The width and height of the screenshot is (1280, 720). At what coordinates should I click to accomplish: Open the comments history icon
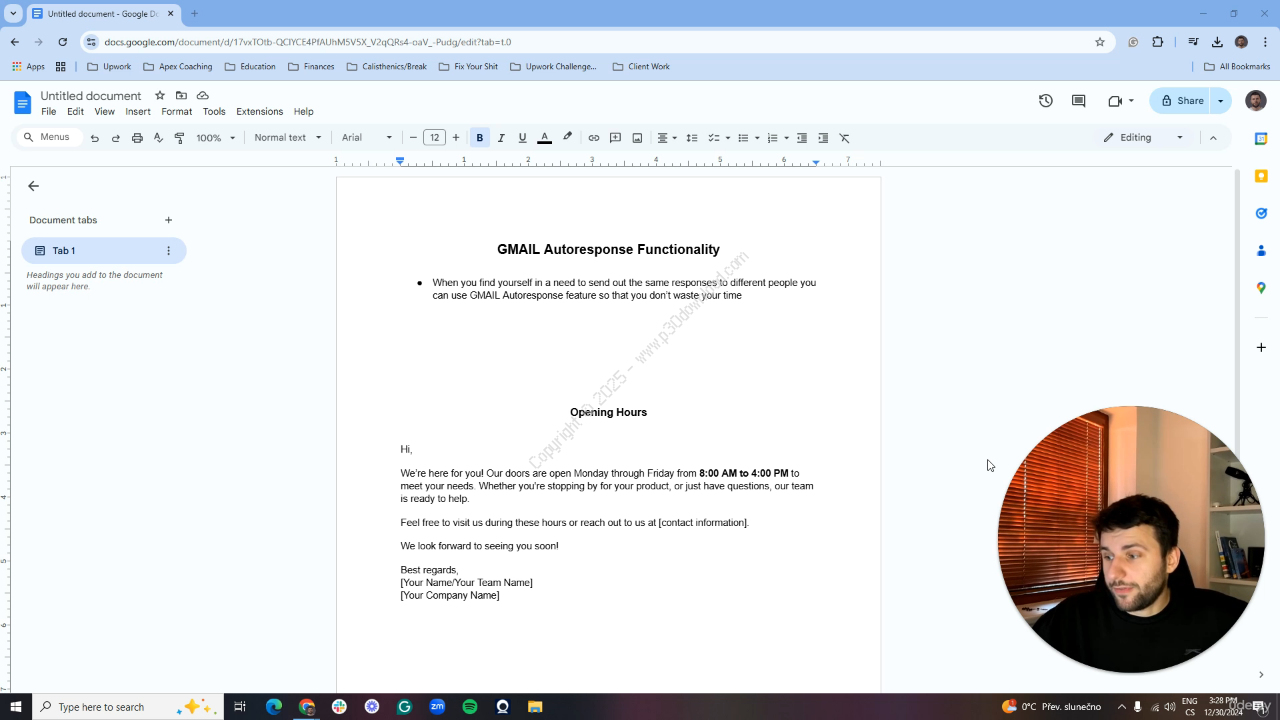[1079, 101]
